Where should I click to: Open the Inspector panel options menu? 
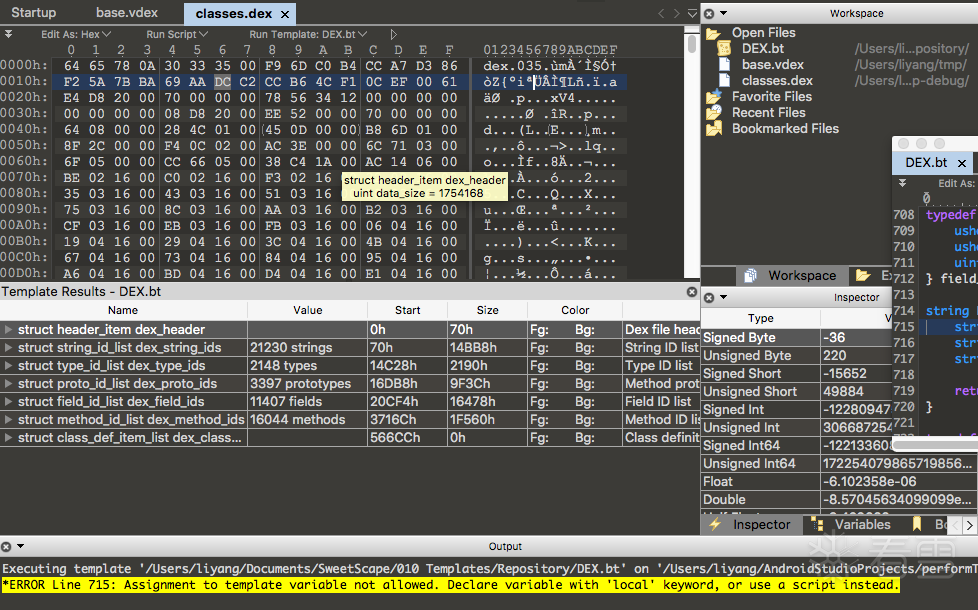(724, 298)
